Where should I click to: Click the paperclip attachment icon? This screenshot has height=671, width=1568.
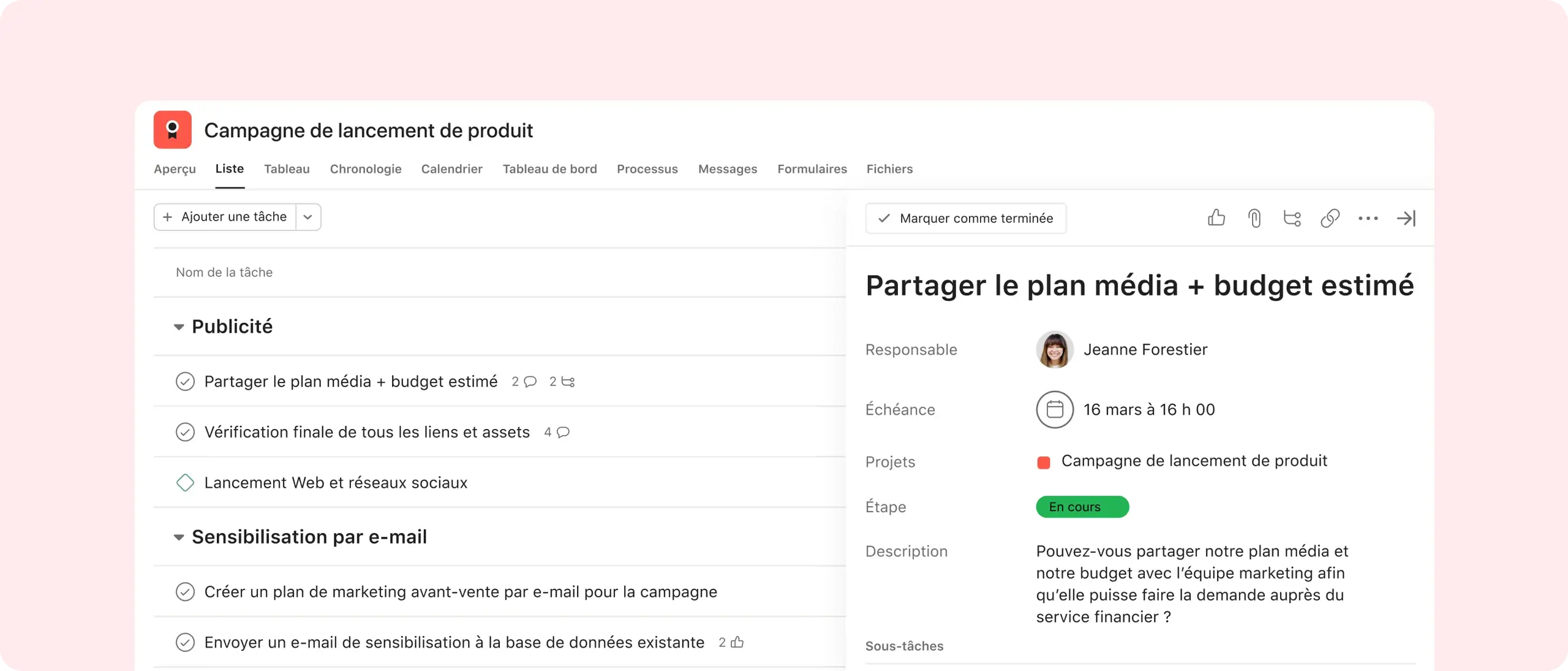[1254, 218]
